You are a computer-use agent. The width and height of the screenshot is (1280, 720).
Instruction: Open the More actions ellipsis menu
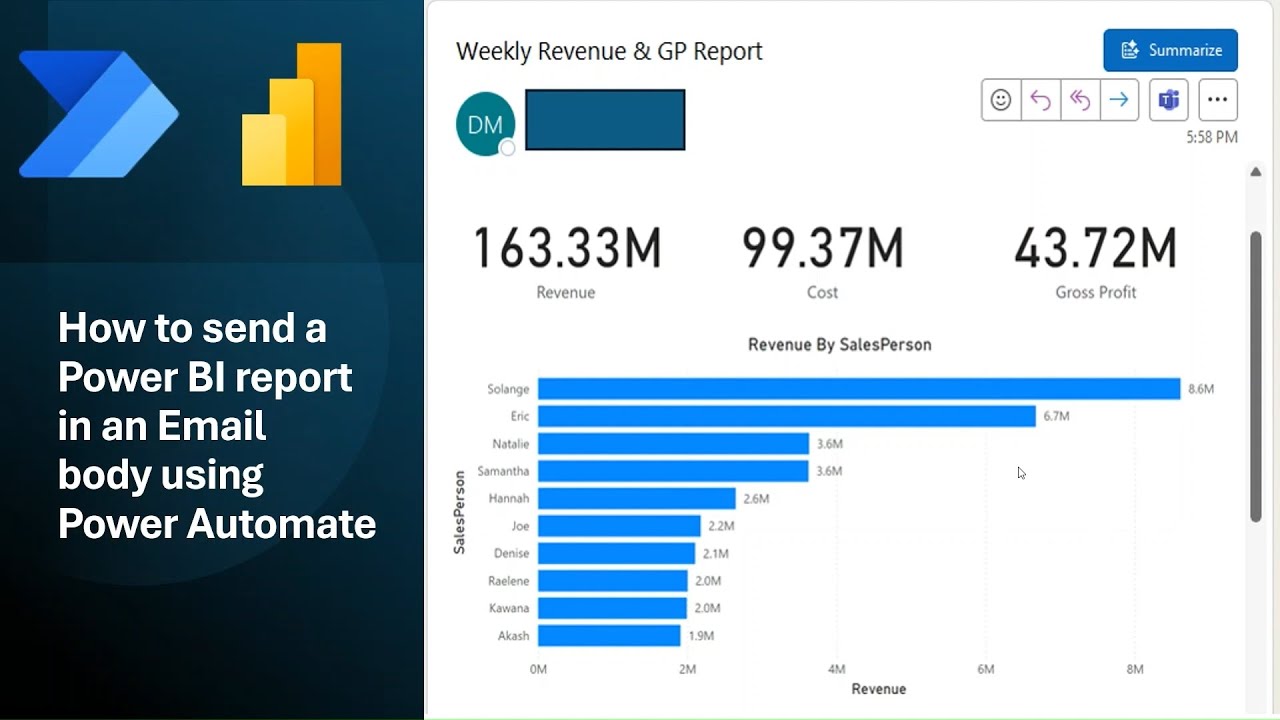(1217, 100)
